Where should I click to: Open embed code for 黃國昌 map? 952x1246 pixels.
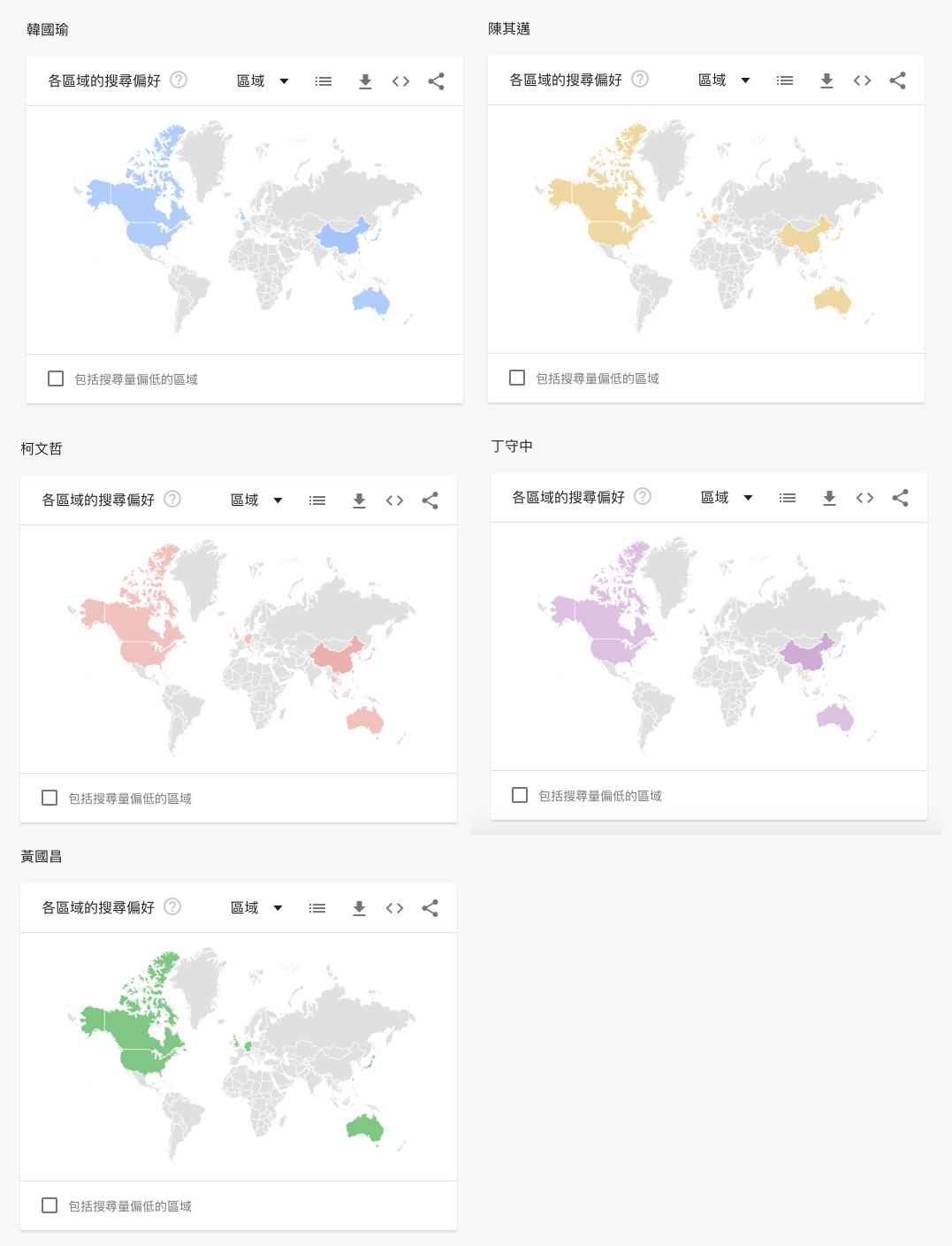point(394,908)
